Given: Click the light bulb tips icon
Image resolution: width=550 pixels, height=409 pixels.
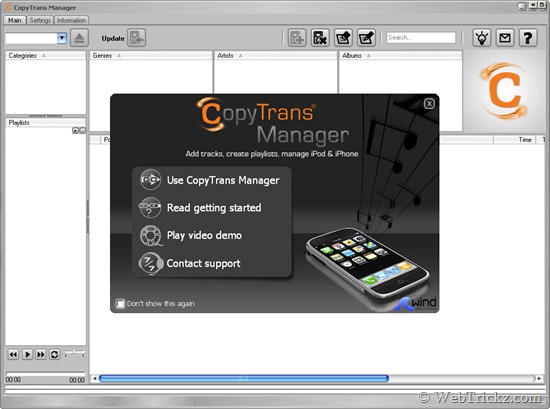Looking at the screenshot, I should (482, 38).
